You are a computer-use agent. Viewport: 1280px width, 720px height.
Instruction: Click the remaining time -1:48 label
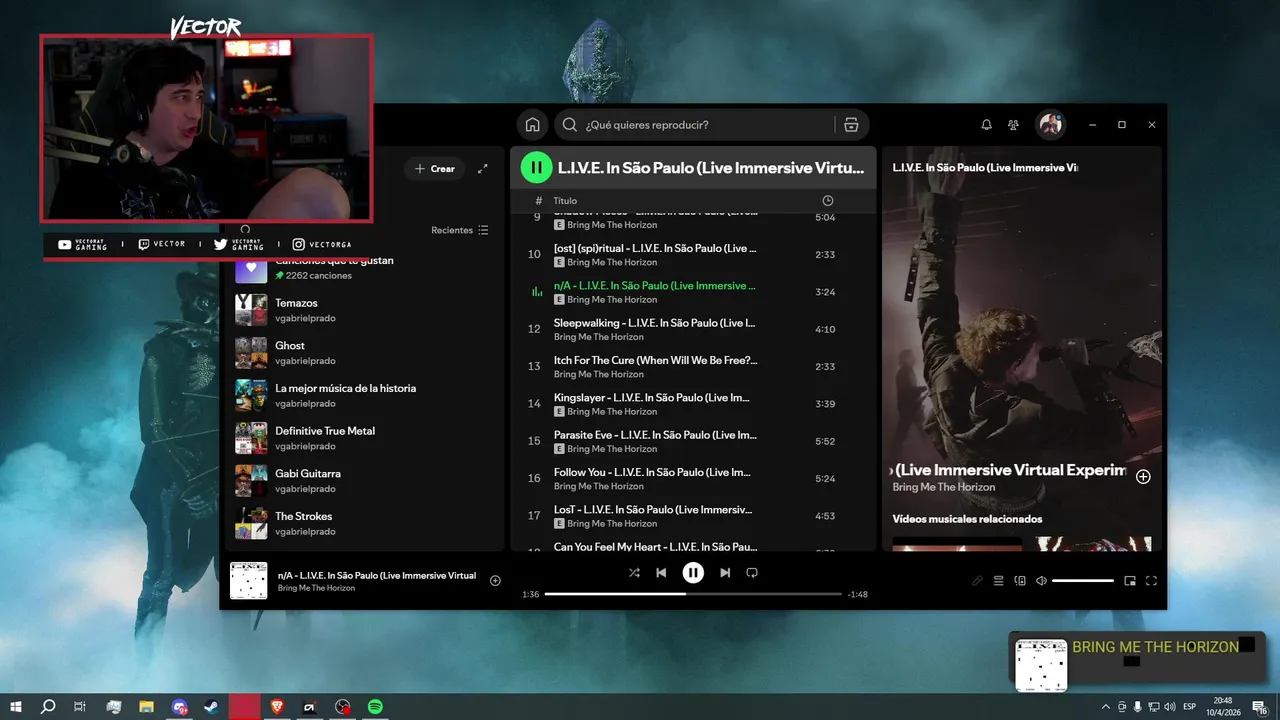point(857,595)
